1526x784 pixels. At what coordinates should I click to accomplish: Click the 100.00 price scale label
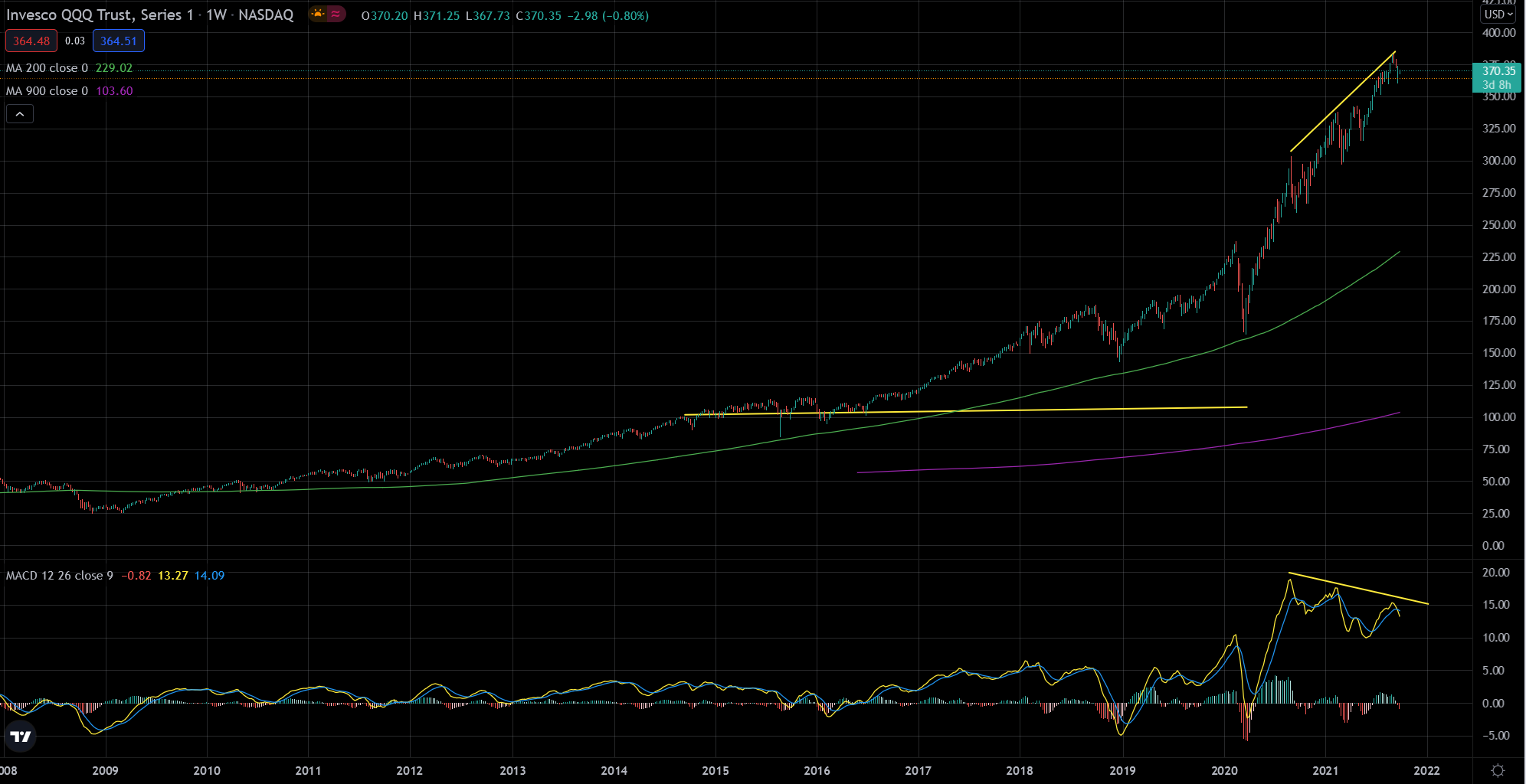click(x=1498, y=417)
